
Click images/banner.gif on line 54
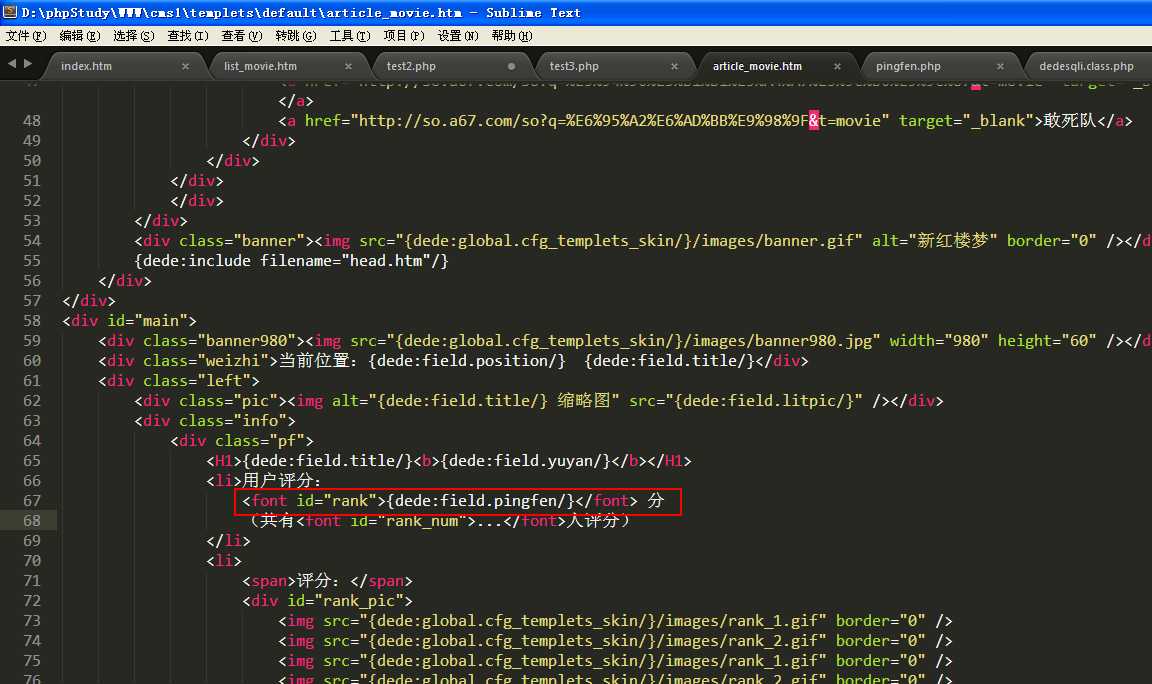(x=776, y=240)
